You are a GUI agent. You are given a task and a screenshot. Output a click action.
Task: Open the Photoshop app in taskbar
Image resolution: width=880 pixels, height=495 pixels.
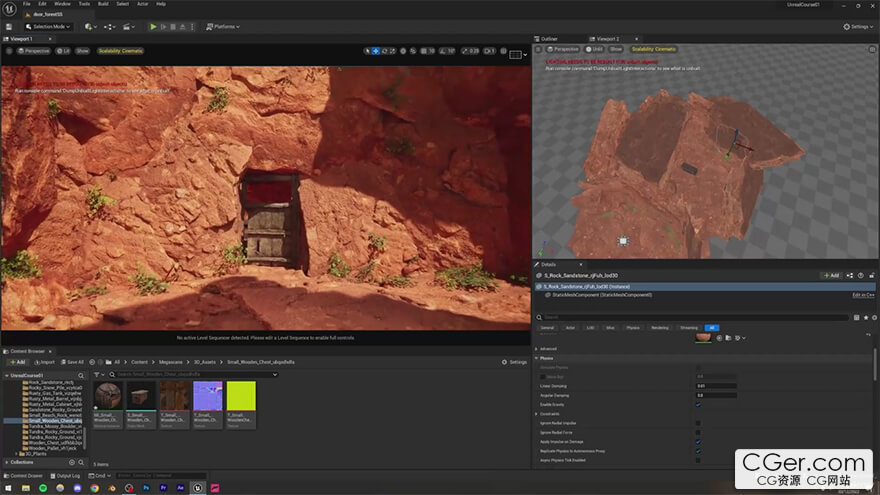146,488
